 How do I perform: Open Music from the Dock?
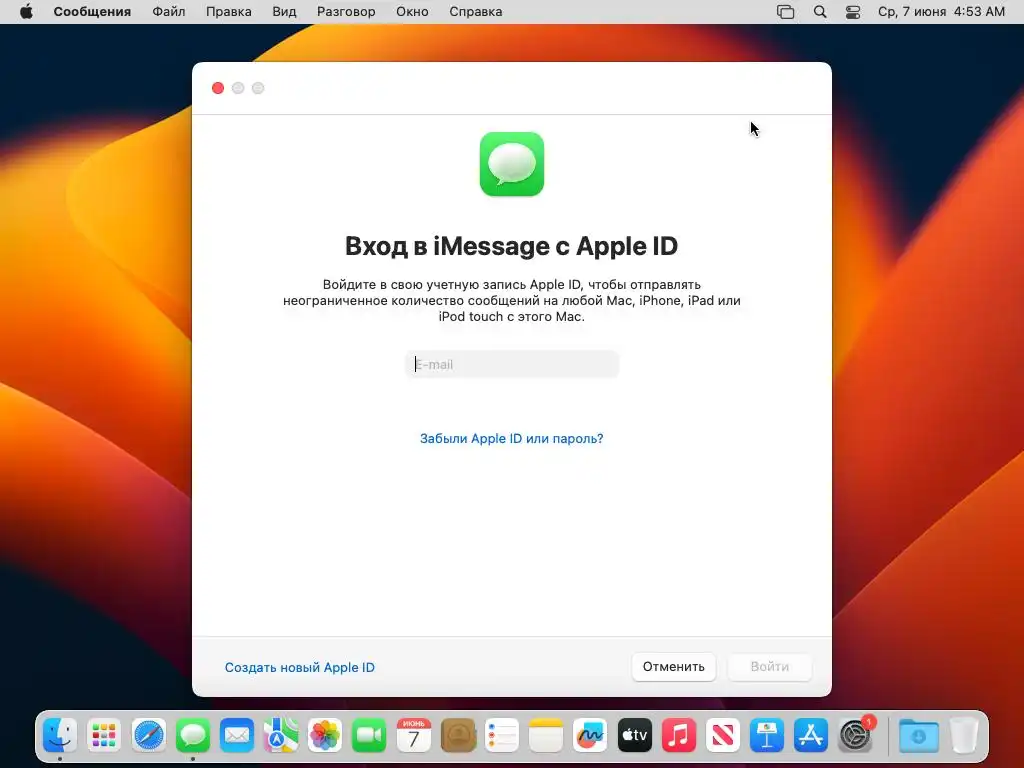(679, 735)
